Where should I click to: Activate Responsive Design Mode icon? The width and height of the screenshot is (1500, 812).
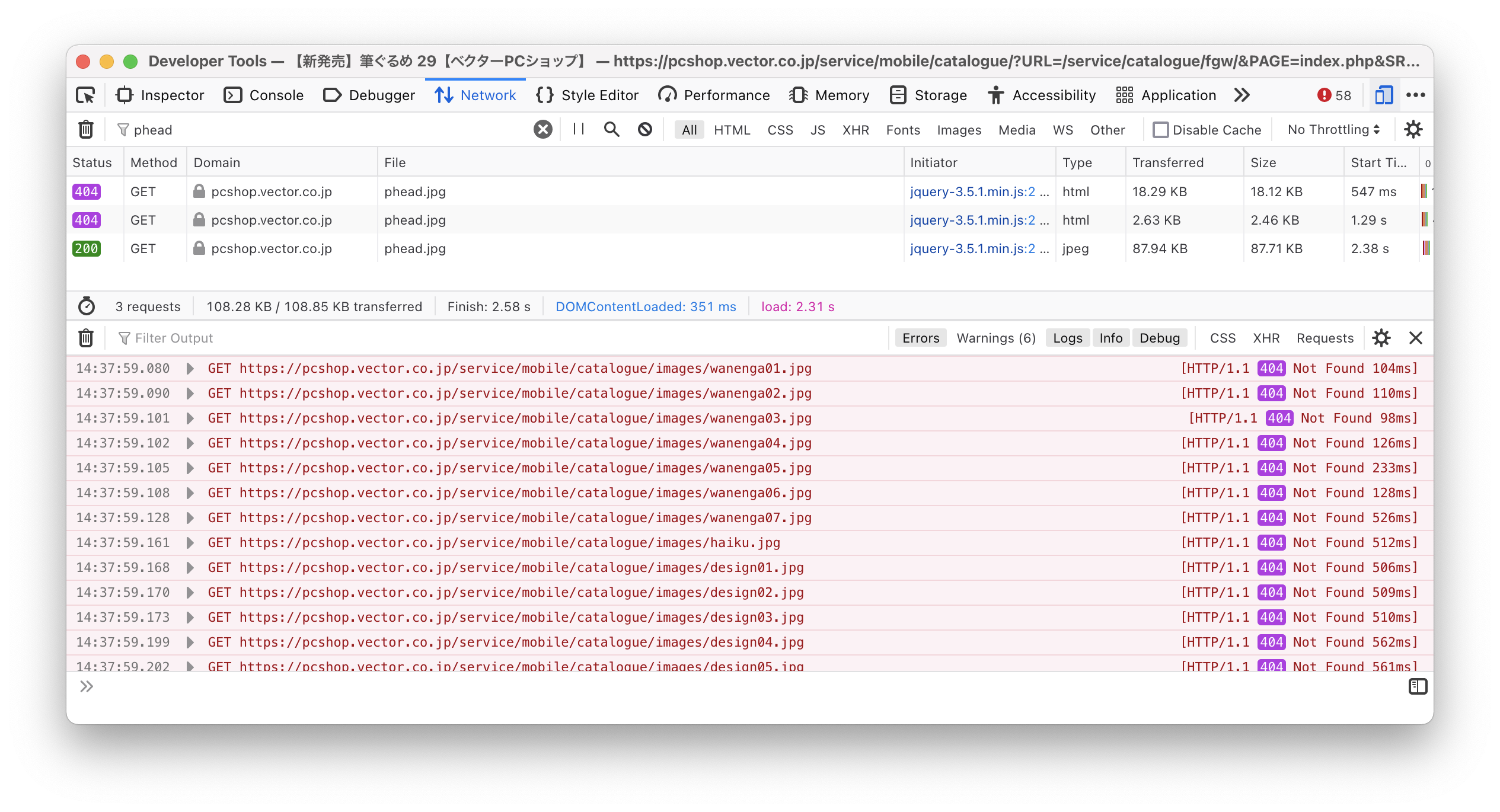[x=1384, y=95]
